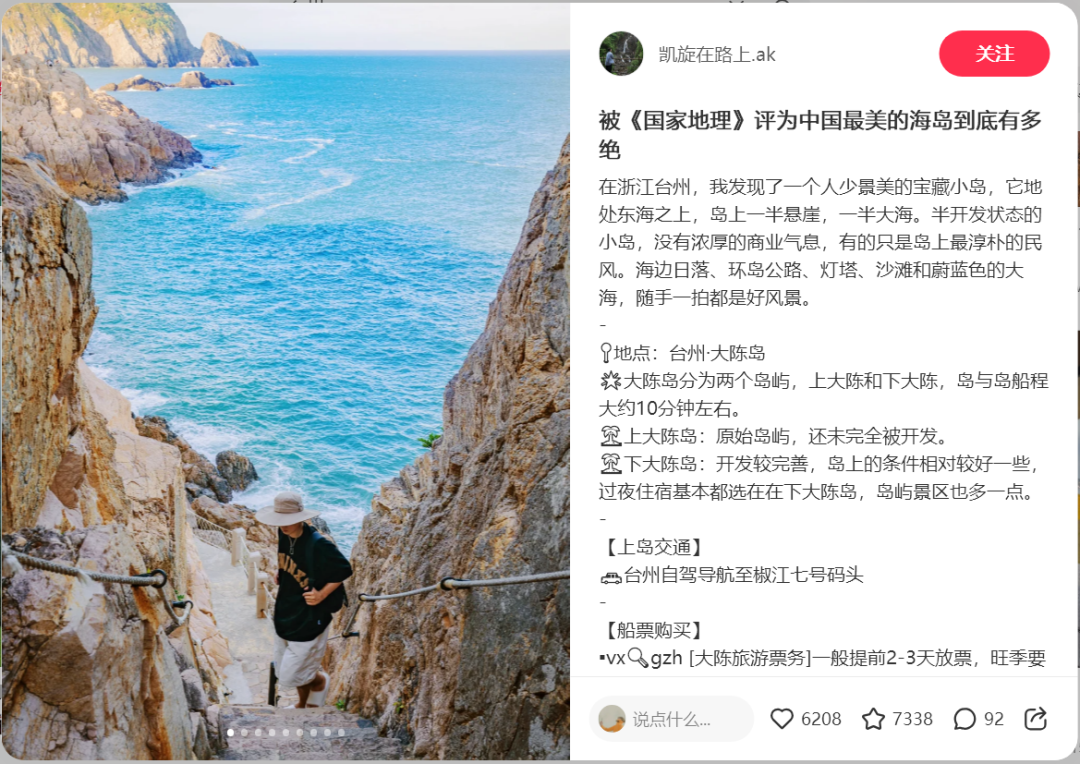Click the comment count 92
The width and height of the screenshot is (1080, 764).
[x=994, y=719]
